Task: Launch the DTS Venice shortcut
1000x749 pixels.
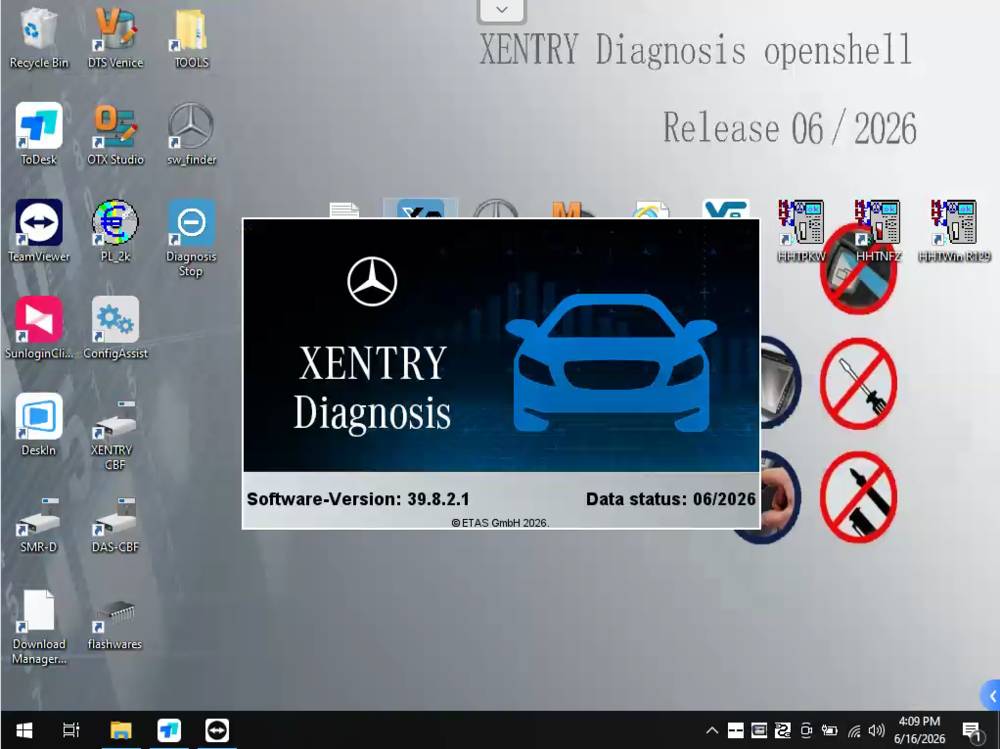Action: point(115,38)
